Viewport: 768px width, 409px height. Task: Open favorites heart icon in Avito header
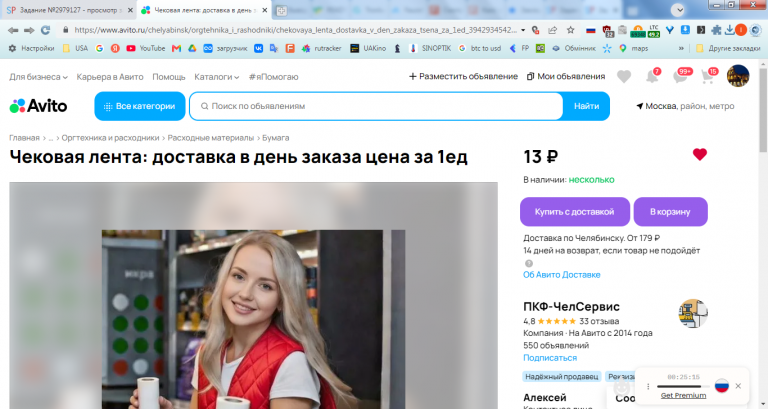point(624,76)
